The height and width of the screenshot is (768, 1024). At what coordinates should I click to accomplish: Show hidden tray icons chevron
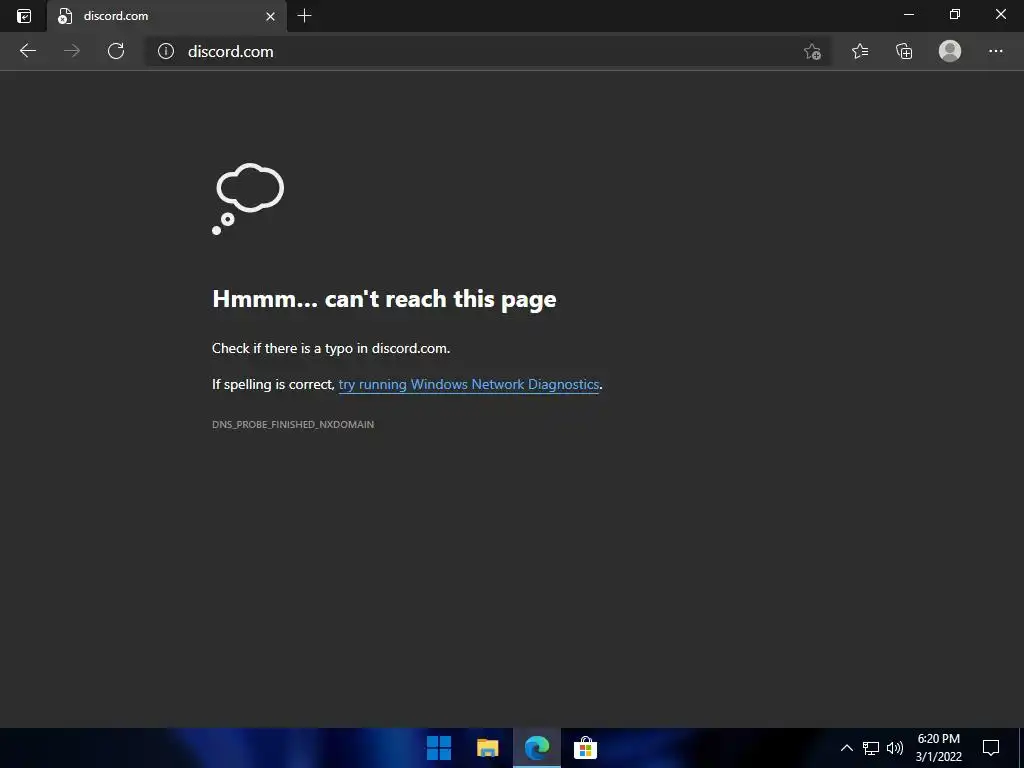coord(846,748)
